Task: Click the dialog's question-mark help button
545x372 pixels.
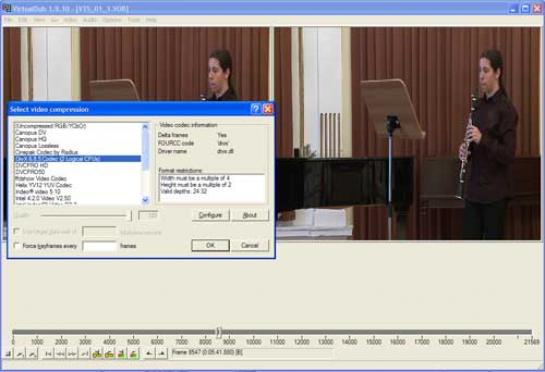Action: point(255,109)
